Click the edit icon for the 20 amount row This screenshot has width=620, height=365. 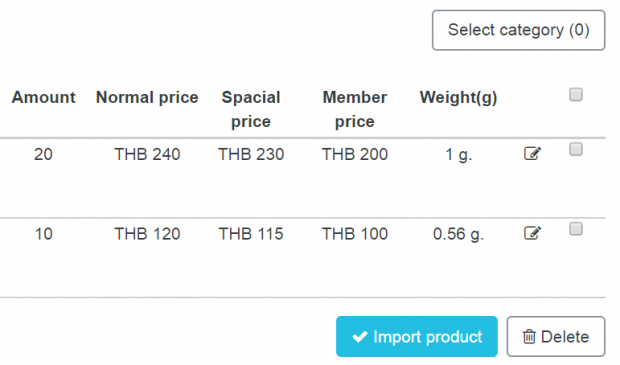[532, 153]
